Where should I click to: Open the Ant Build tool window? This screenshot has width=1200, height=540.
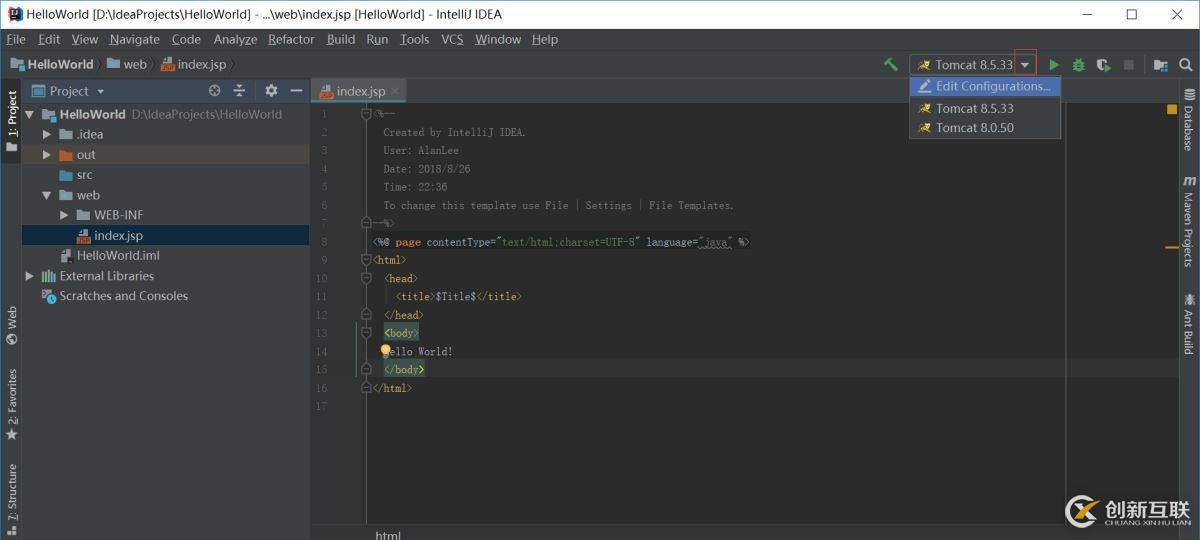pos(1188,323)
